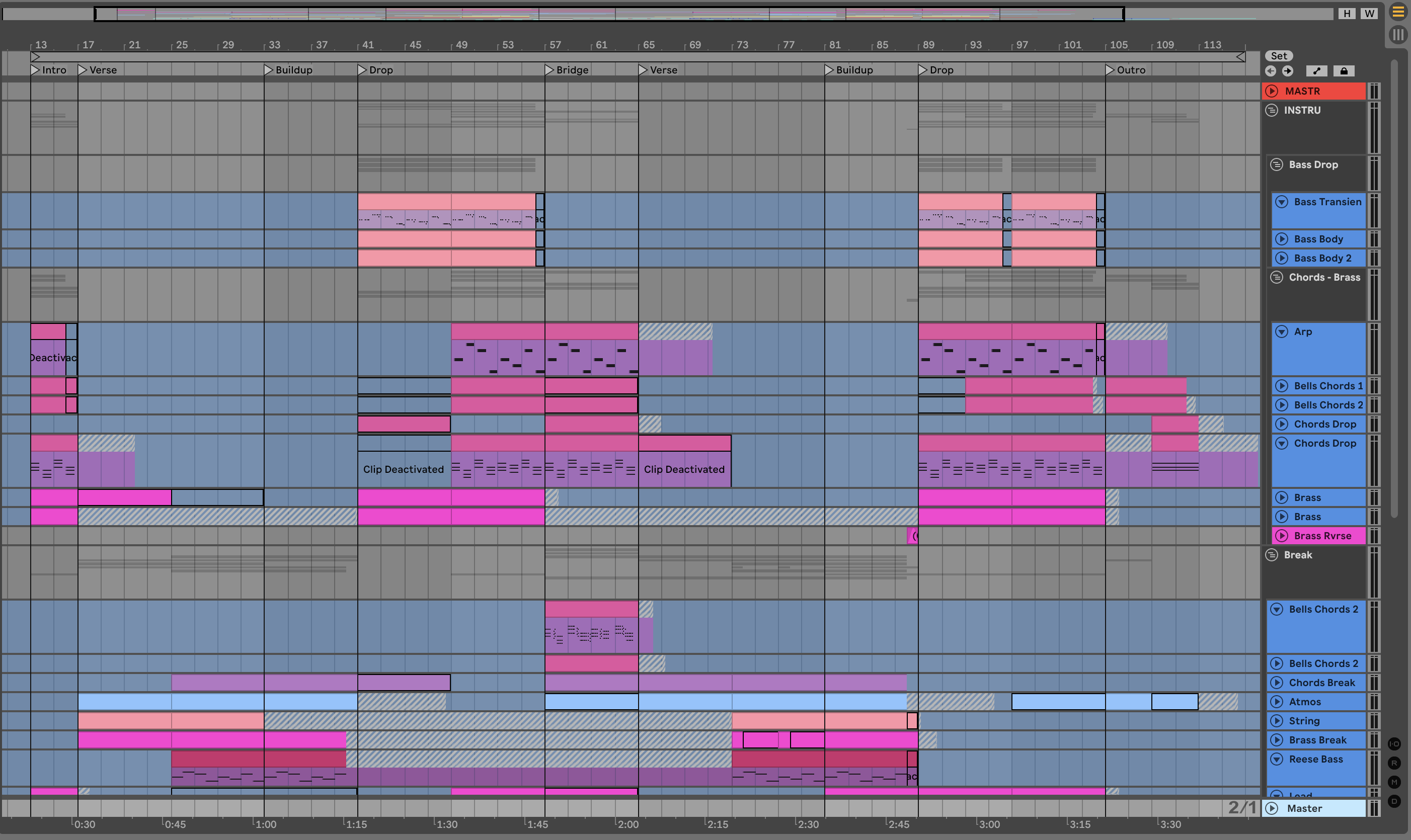
Task: Show Returns with the R button
Action: (x=1394, y=763)
